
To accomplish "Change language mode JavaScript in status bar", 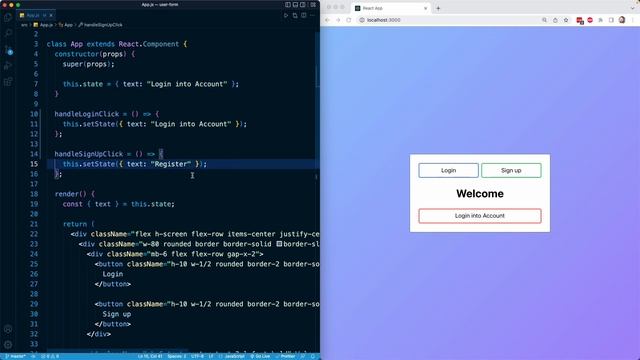I will point(231,356).
